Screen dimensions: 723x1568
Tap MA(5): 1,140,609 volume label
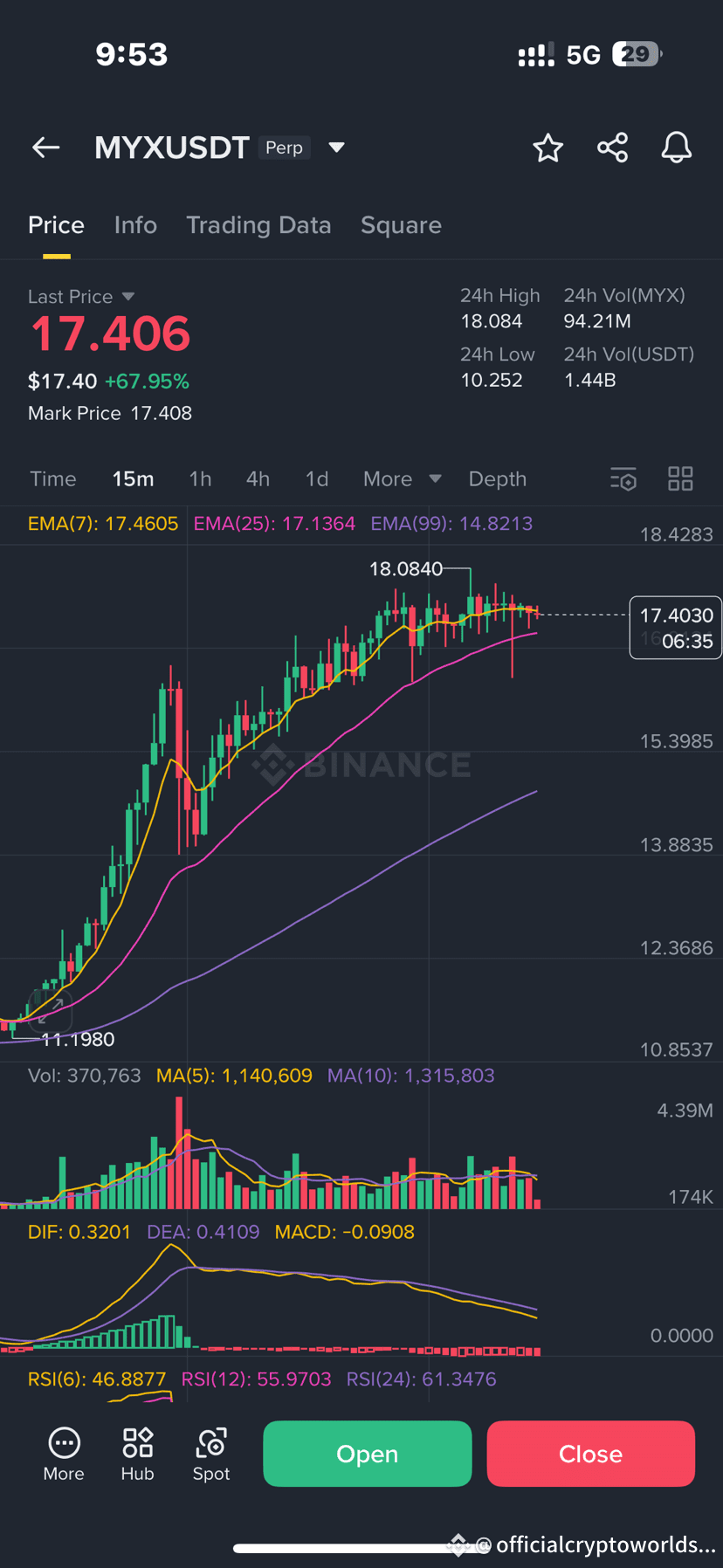(234, 1076)
